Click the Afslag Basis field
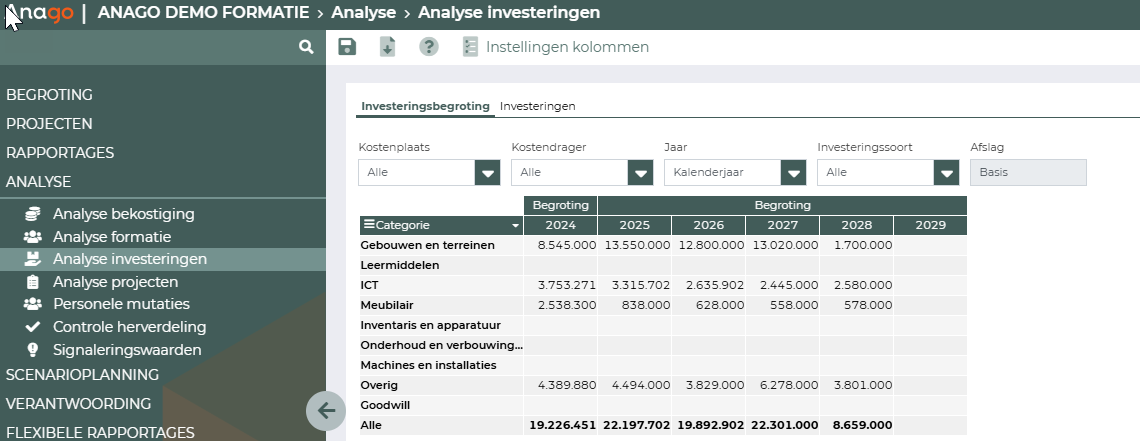Viewport: 1140px width, 441px height. pos(1027,173)
